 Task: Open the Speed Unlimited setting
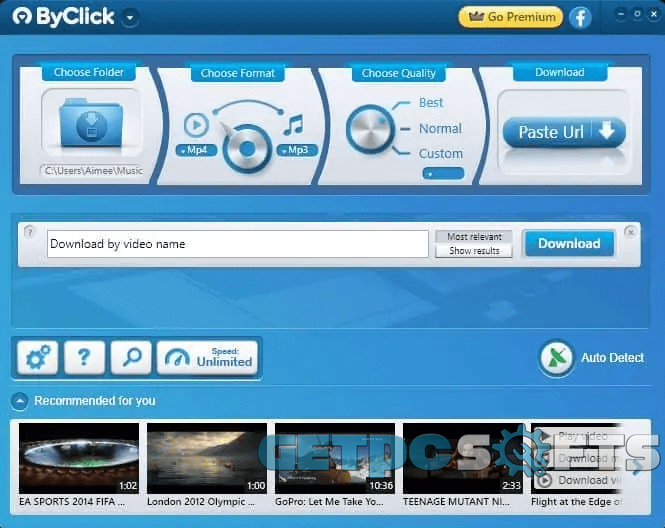click(x=207, y=358)
